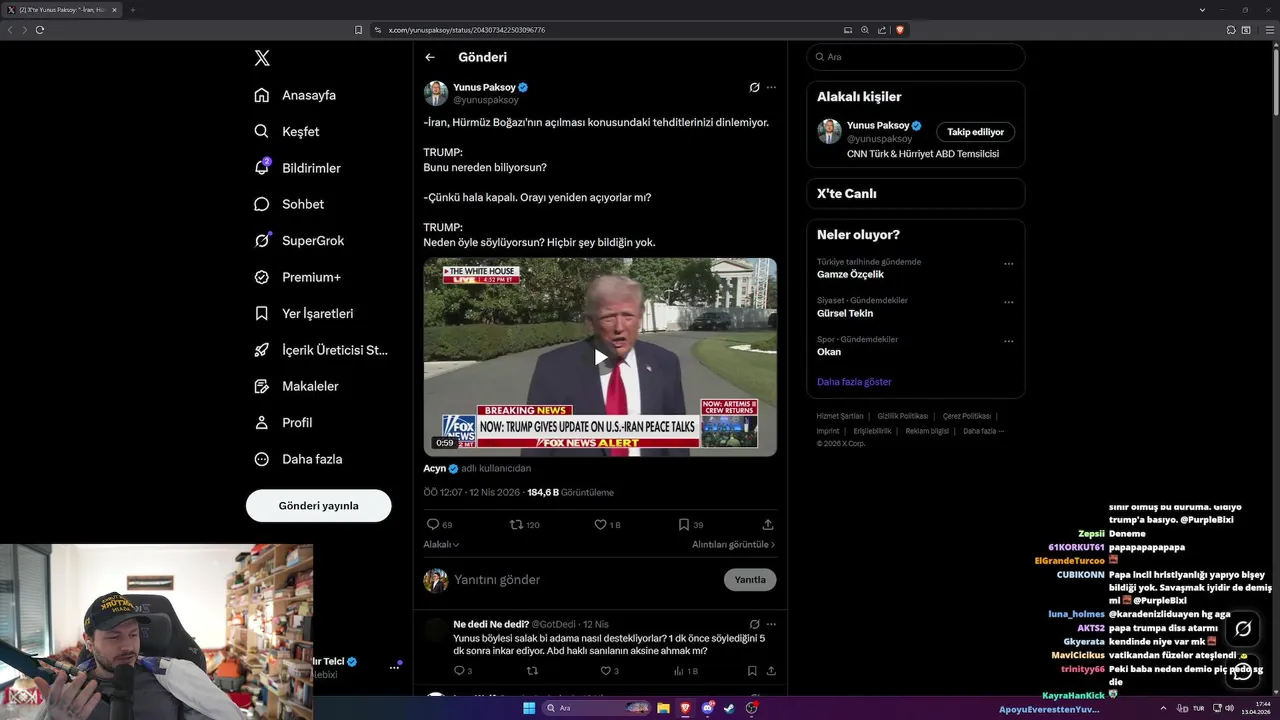Repost the post with 120 reposts
The height and width of the screenshot is (720, 1280).
[x=525, y=524]
